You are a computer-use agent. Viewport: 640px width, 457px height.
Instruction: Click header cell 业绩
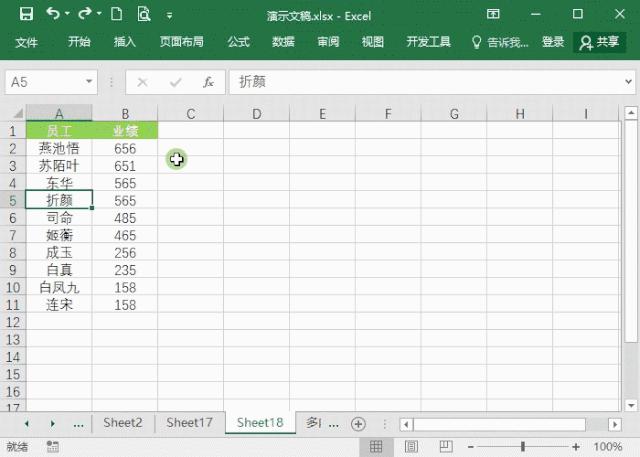125,131
